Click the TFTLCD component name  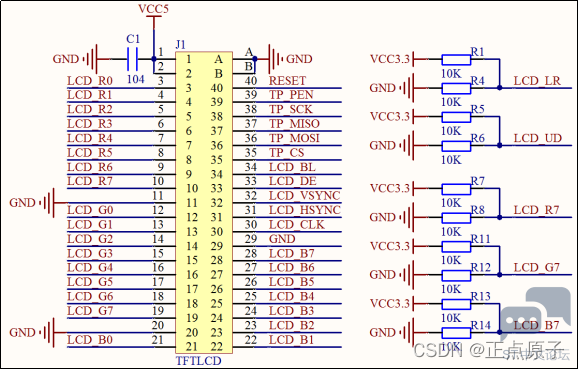point(199,360)
